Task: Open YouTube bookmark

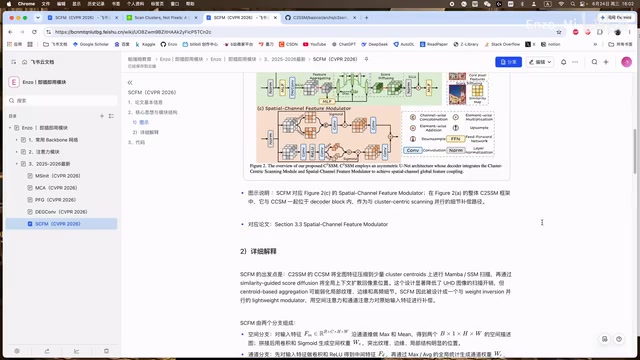Action: coord(314,44)
